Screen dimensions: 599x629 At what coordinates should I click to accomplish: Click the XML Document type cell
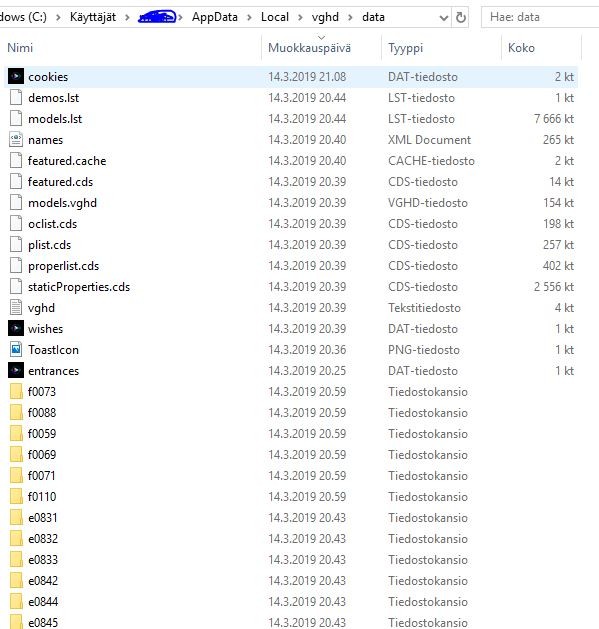coord(429,140)
